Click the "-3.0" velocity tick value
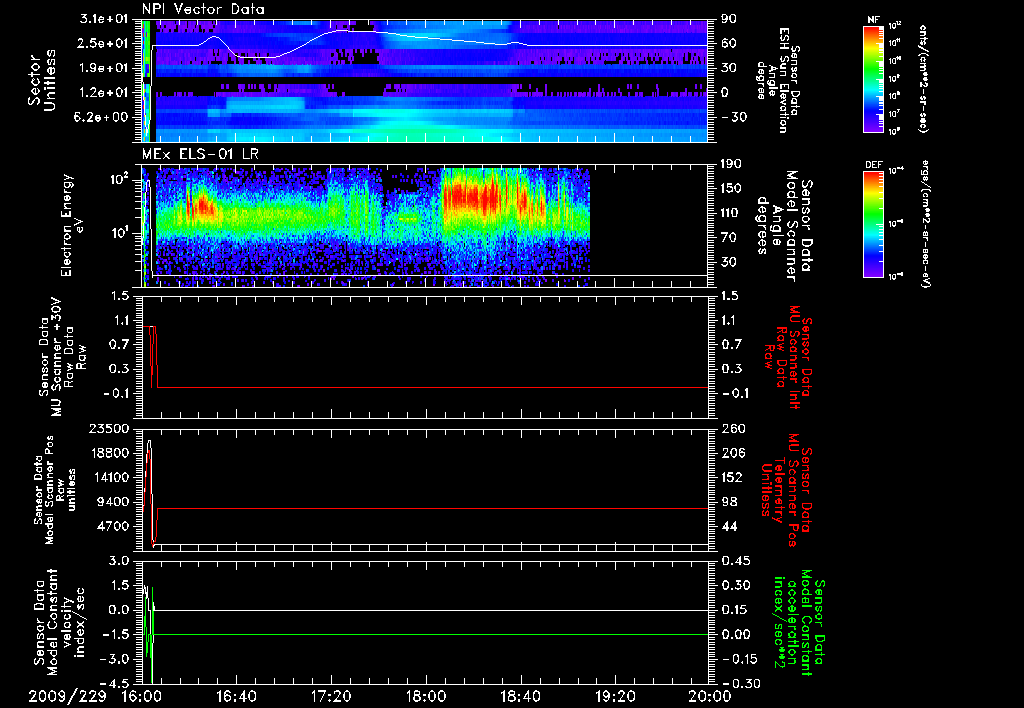Image resolution: width=1024 pixels, height=708 pixels. click(114, 659)
